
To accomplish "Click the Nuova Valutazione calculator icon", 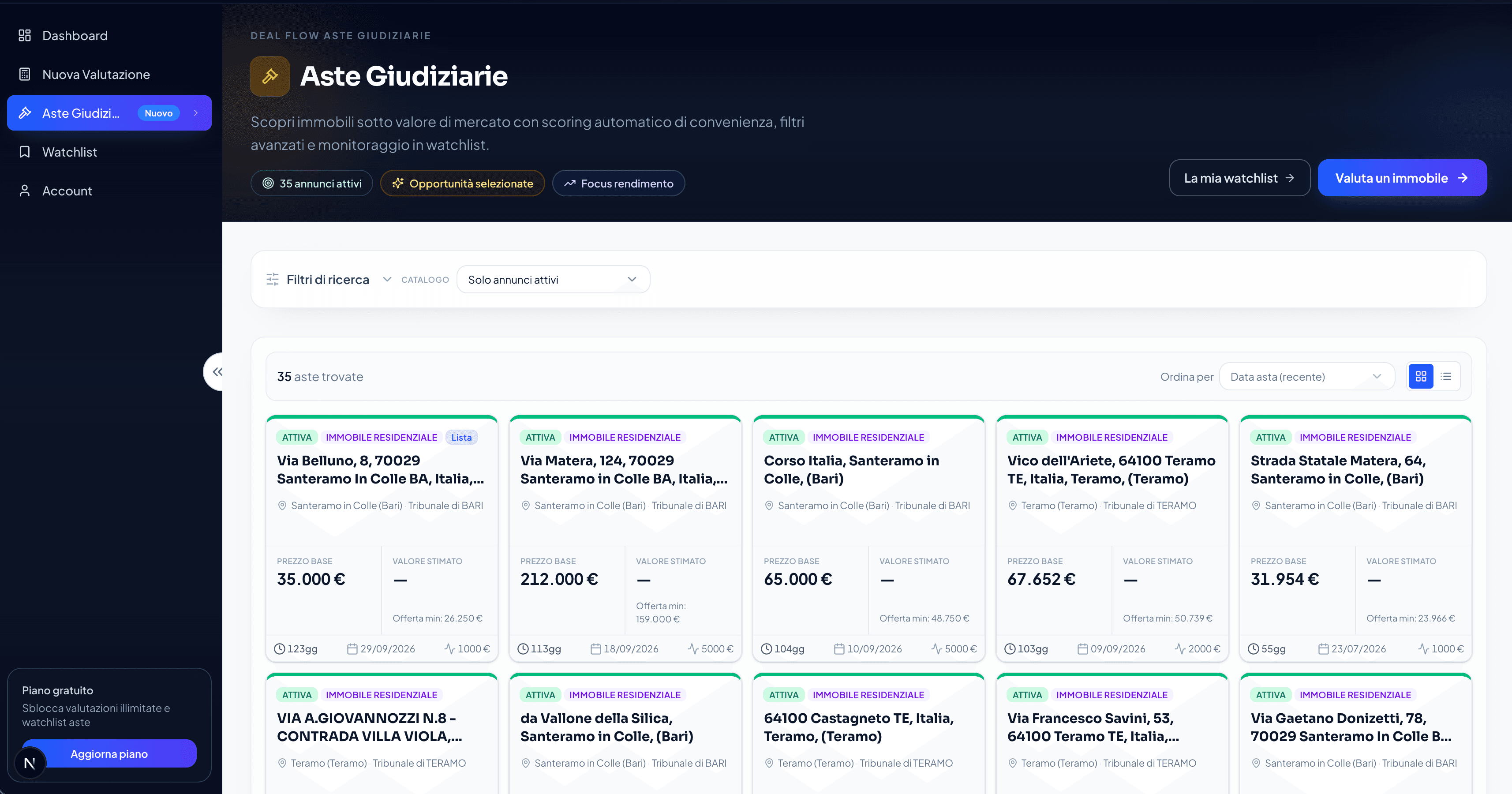I will (25, 75).
